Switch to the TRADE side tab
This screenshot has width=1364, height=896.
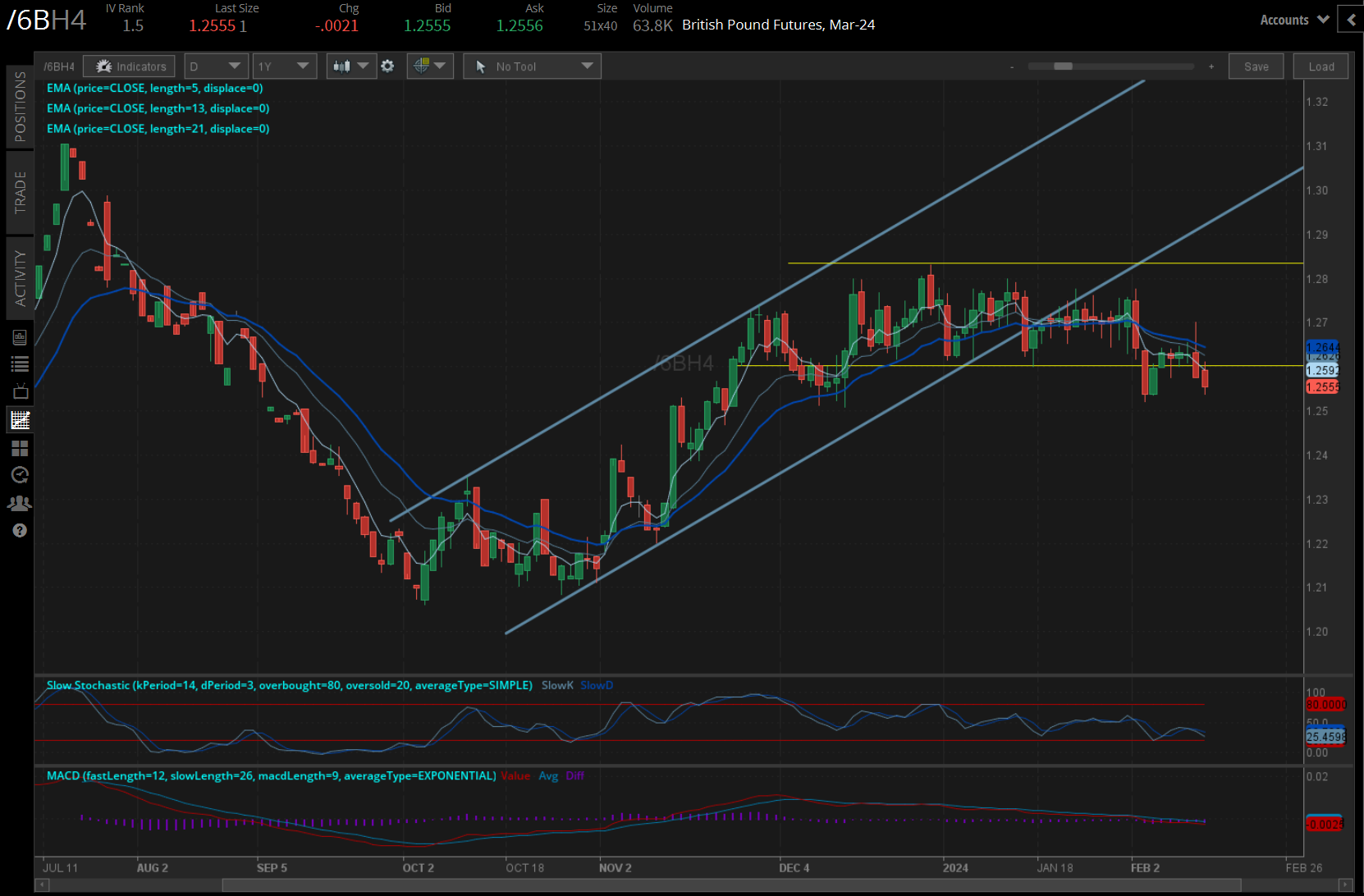[20, 192]
